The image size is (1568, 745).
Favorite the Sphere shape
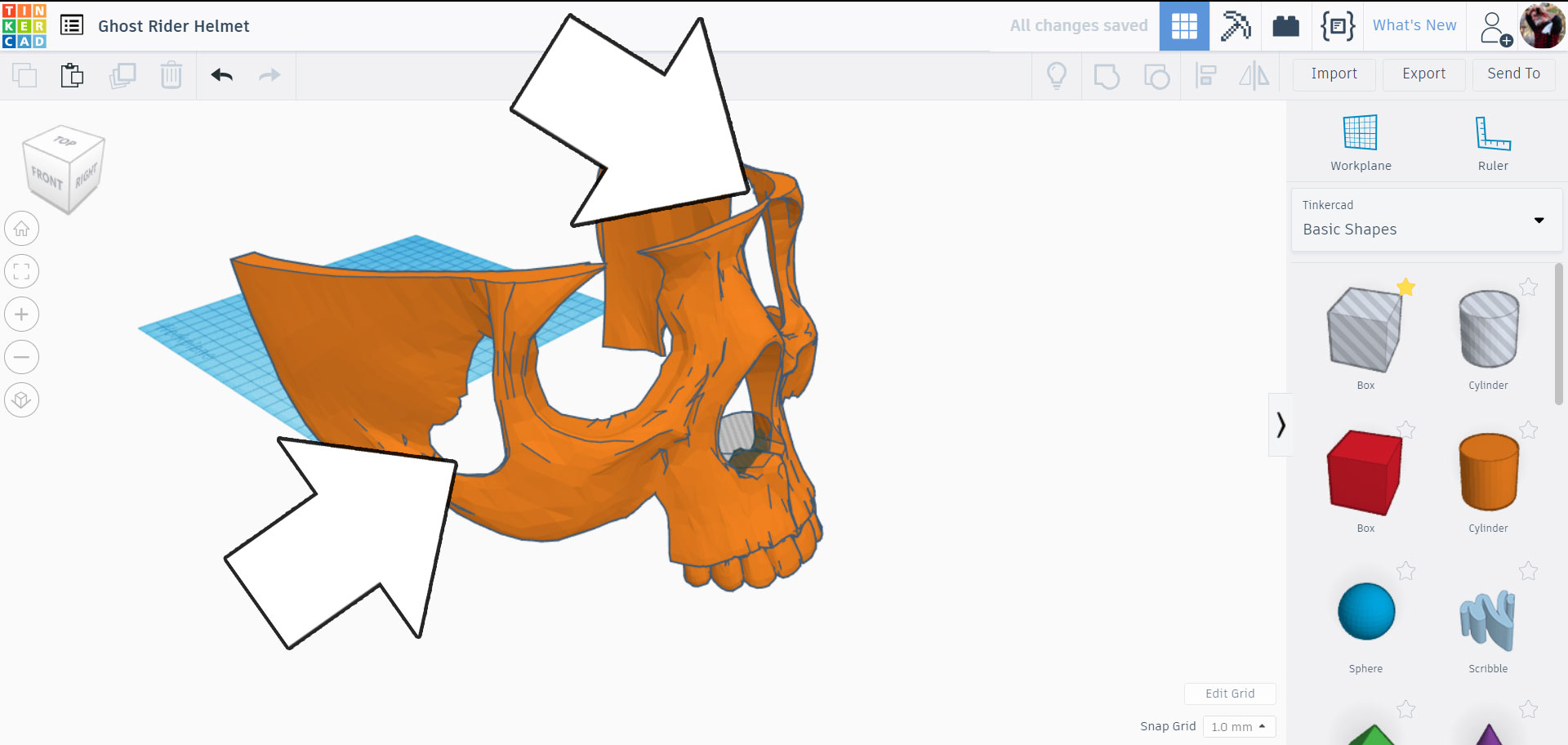[1405, 571]
